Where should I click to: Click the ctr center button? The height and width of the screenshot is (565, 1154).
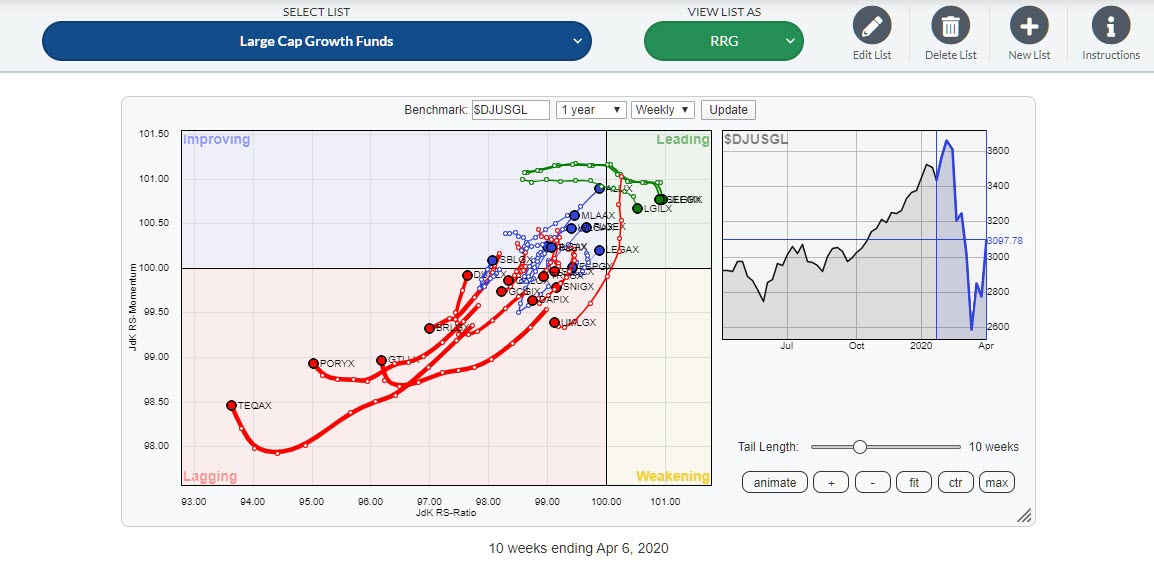pos(955,483)
